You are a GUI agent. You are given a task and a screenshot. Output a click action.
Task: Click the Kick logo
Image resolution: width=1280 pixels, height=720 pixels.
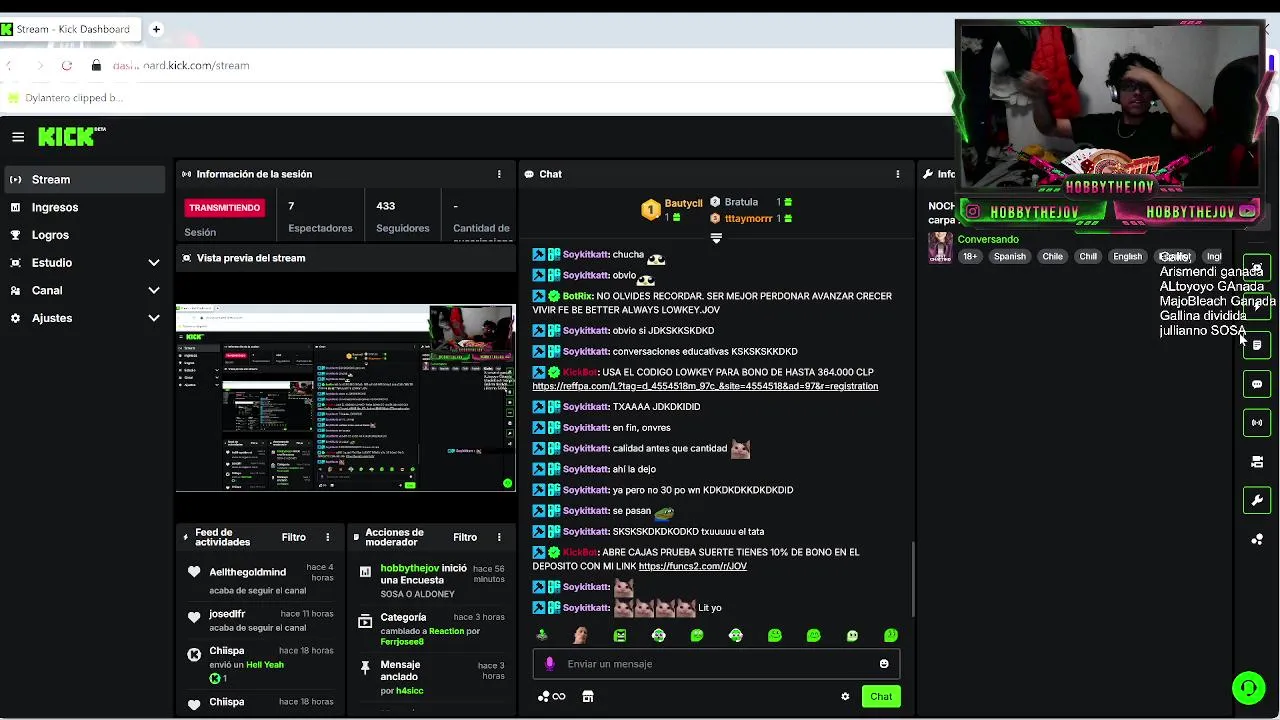[x=72, y=136]
